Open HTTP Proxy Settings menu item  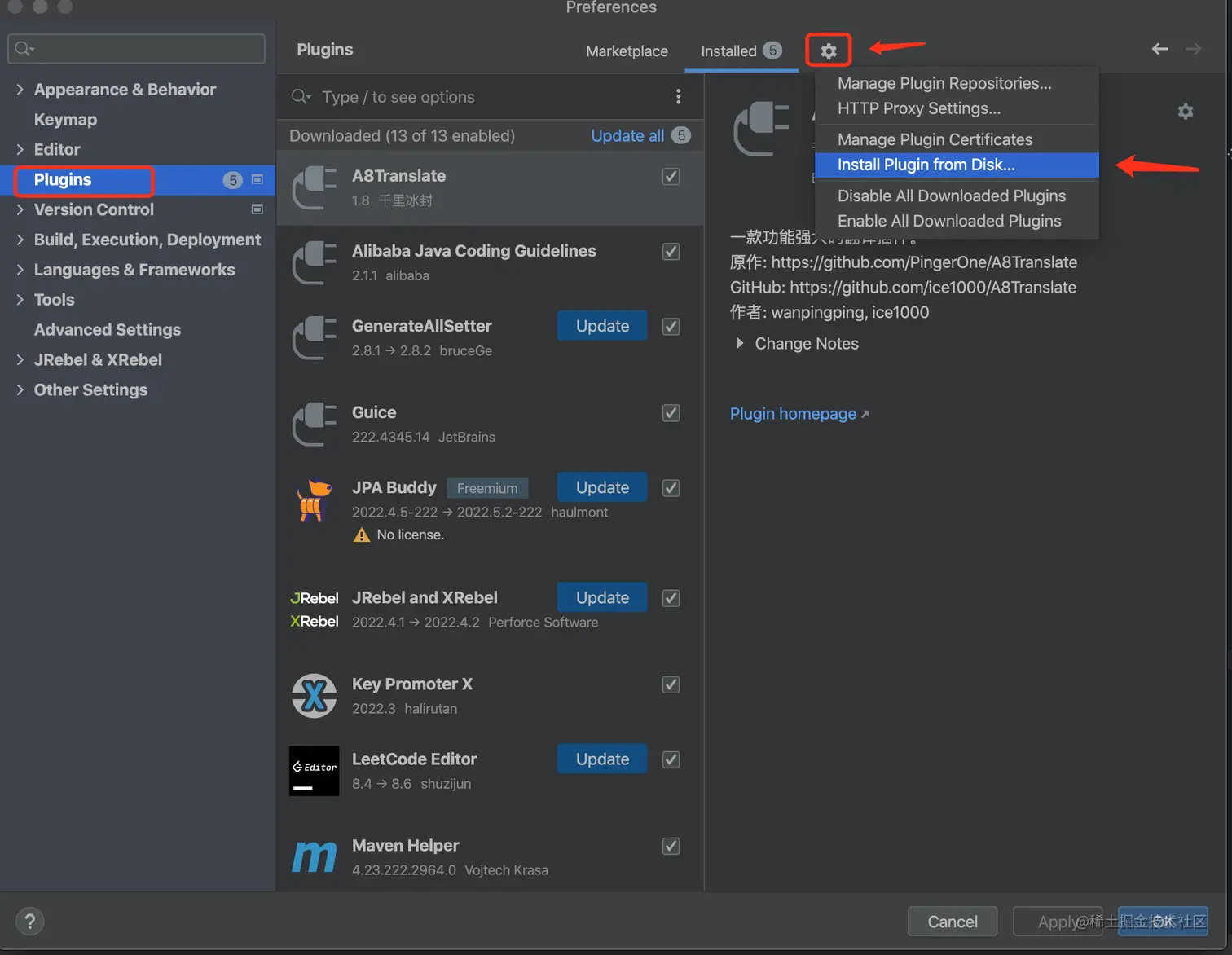point(957,108)
